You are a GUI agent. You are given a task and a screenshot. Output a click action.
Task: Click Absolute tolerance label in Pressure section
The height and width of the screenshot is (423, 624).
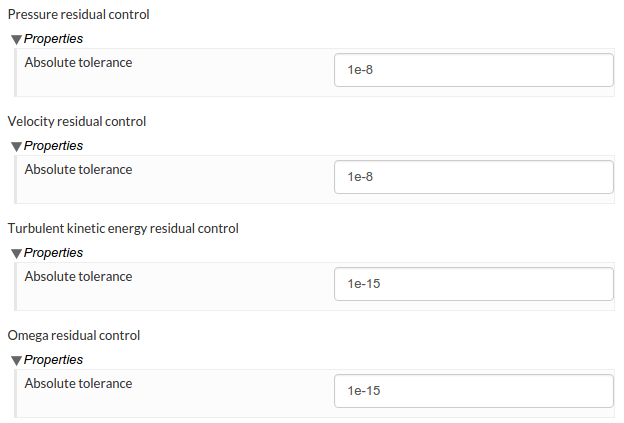coord(78,63)
